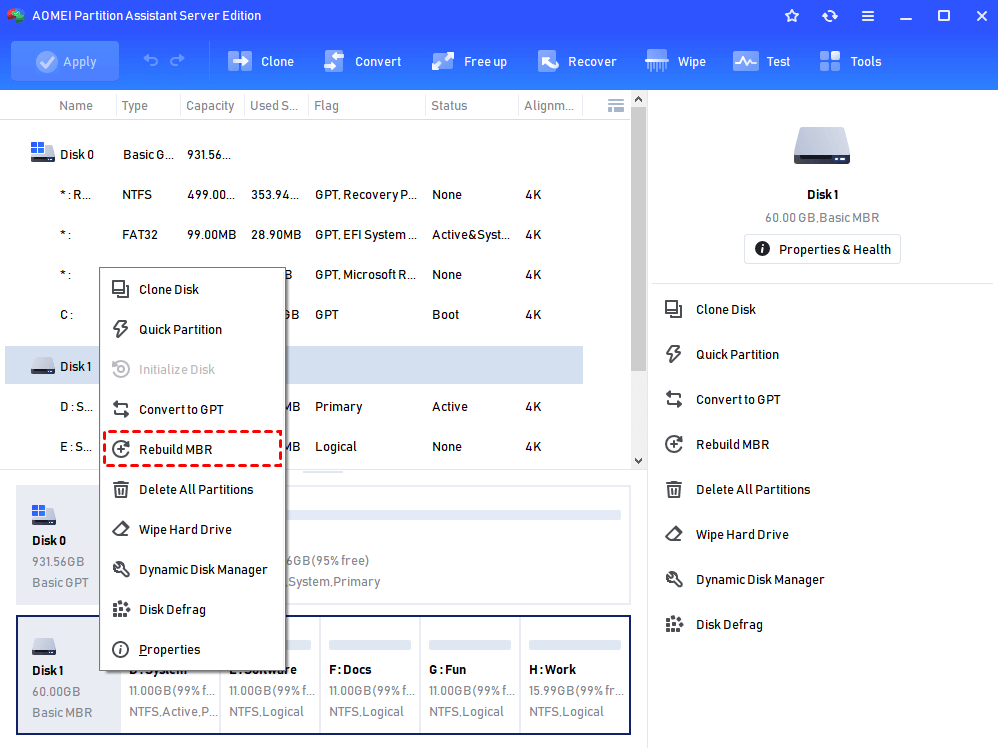Click the Rebuild MBR icon in the right panel

click(x=673, y=444)
